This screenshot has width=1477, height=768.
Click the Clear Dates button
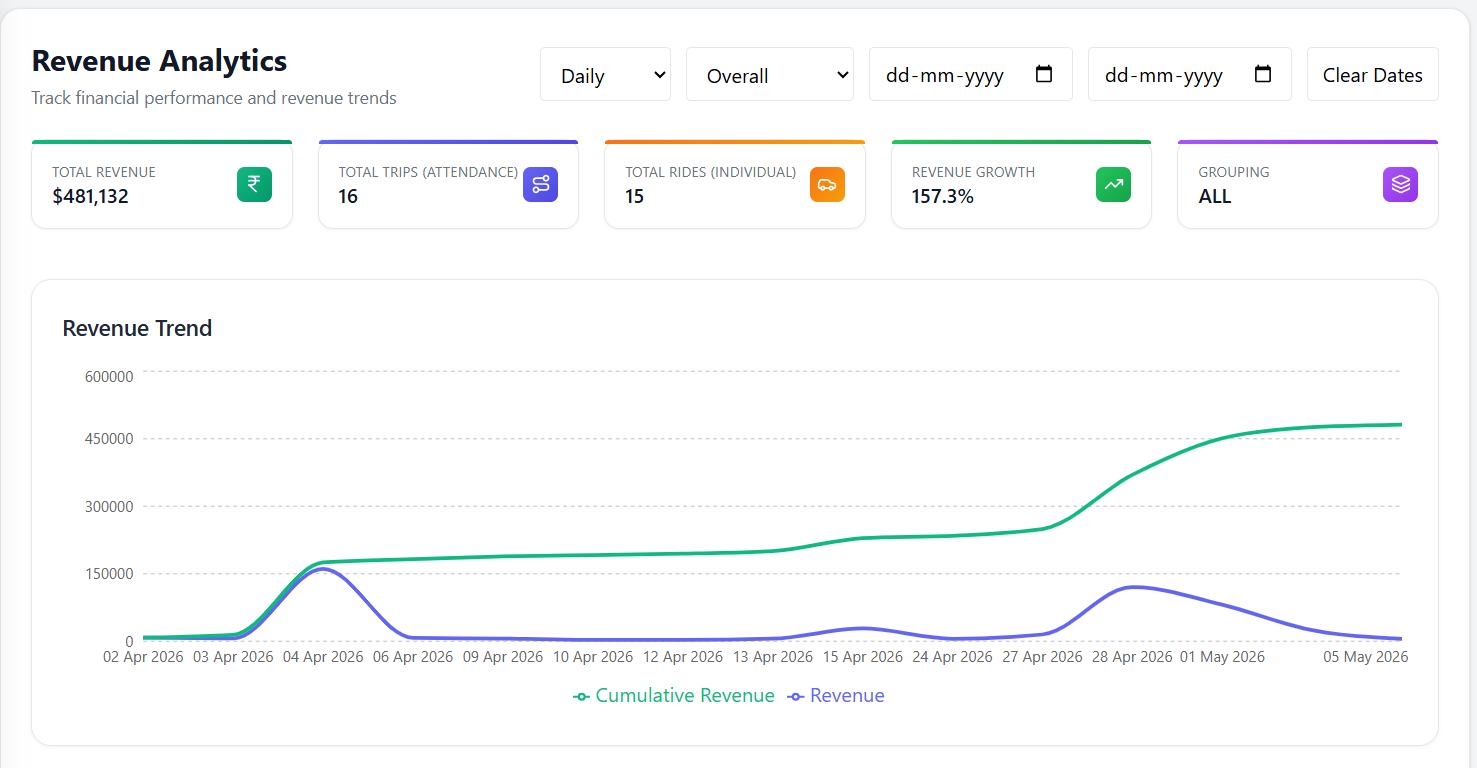click(1372, 74)
